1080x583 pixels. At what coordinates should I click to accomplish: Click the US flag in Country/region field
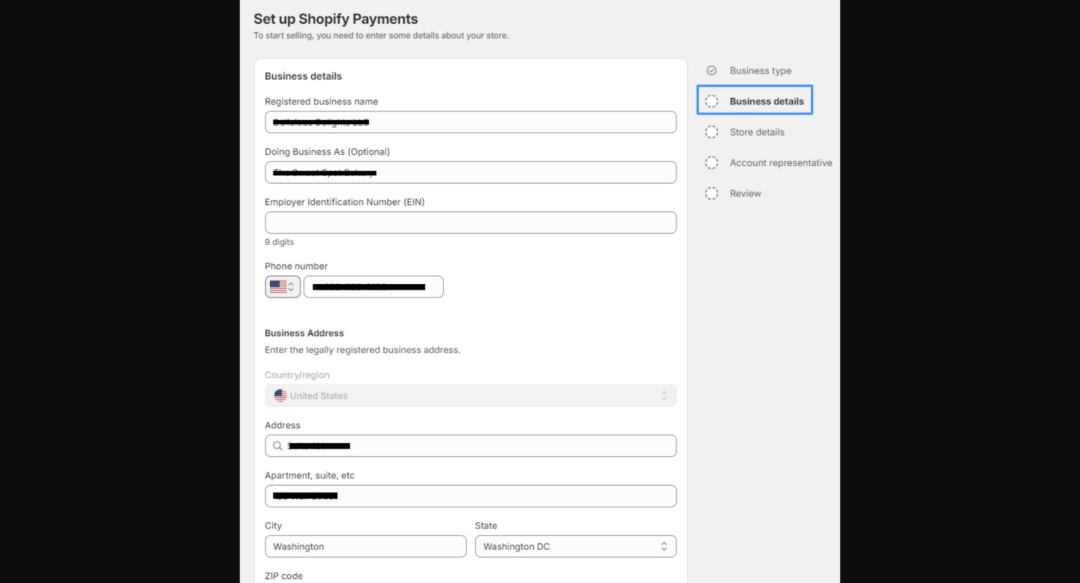pos(280,396)
